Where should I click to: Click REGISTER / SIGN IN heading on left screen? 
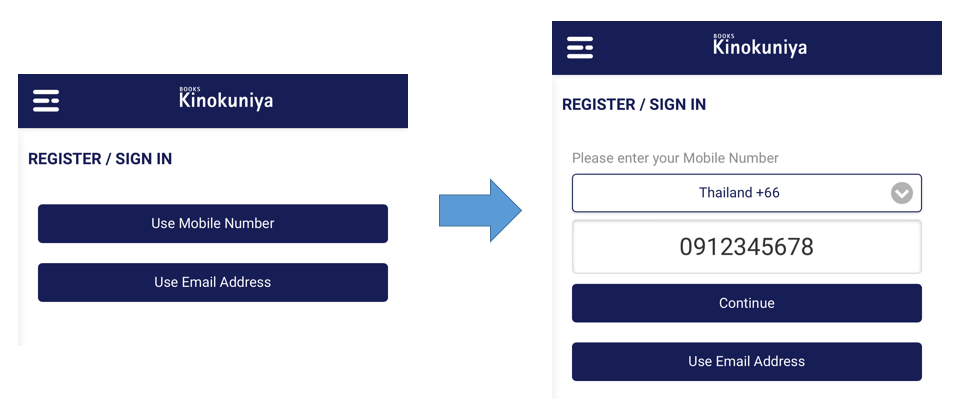click(x=100, y=159)
